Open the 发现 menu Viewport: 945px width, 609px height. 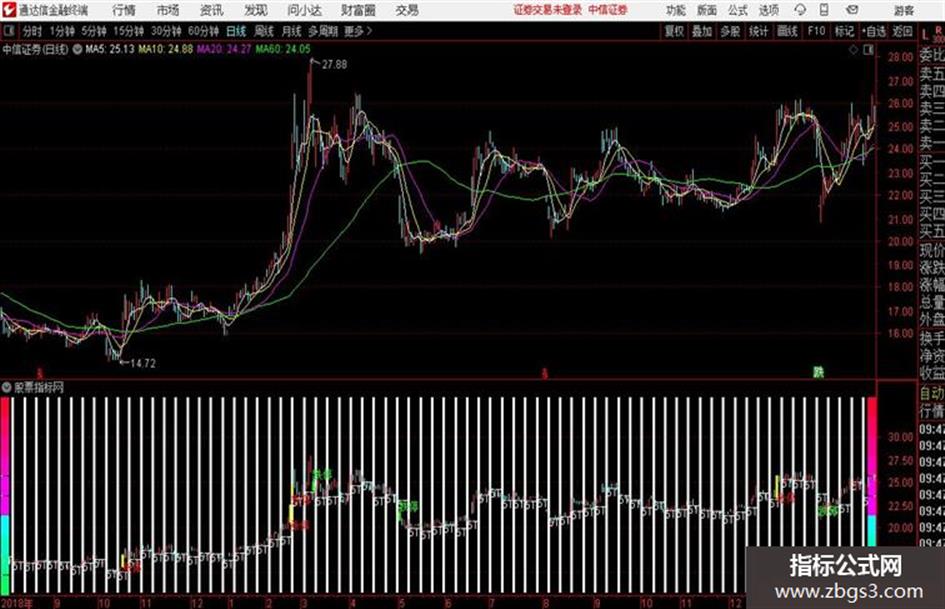(256, 10)
